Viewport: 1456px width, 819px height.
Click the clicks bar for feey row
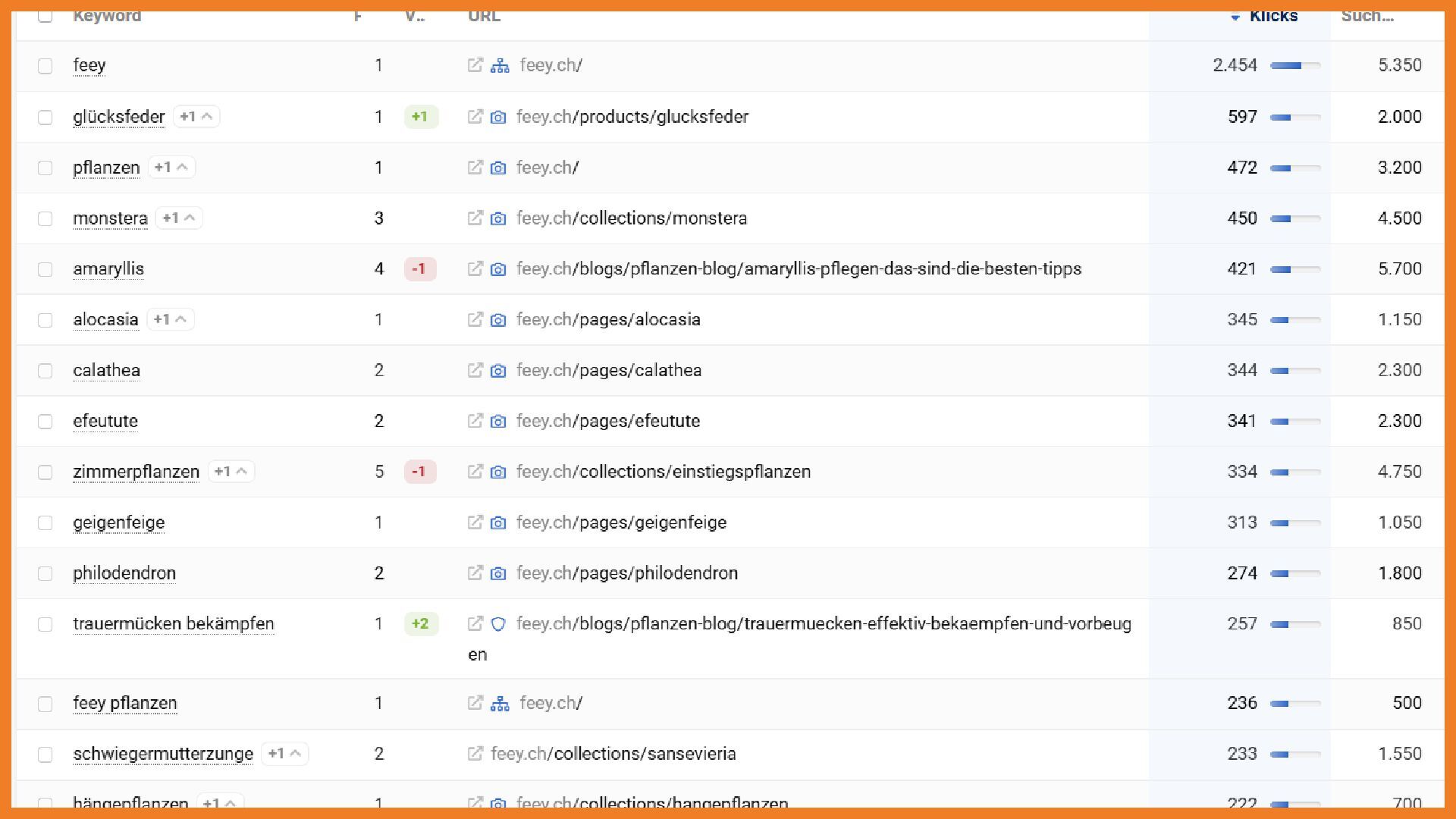(1295, 66)
